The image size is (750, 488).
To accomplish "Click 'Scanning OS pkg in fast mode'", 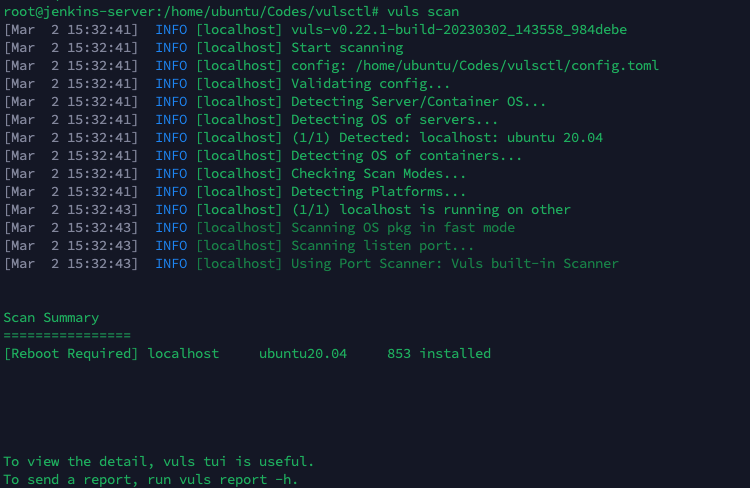I will (403, 228).
